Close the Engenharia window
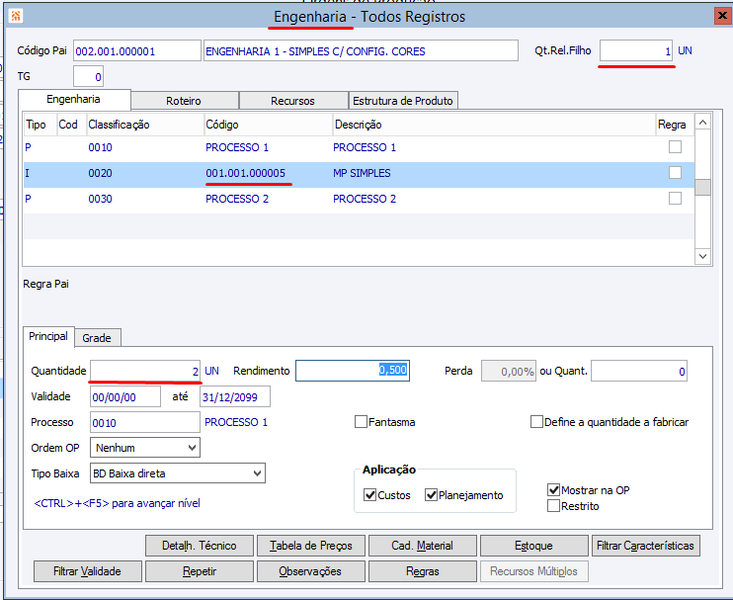This screenshot has width=733, height=600. coord(721,16)
